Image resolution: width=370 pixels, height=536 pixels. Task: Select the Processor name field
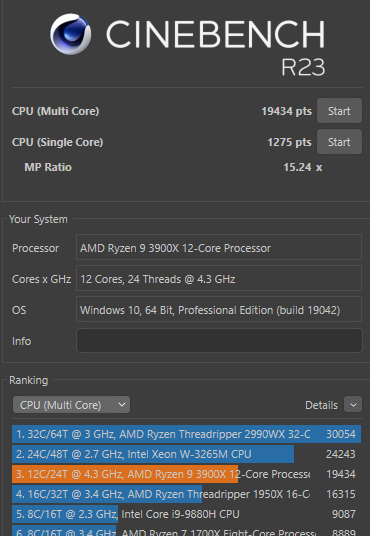point(219,247)
